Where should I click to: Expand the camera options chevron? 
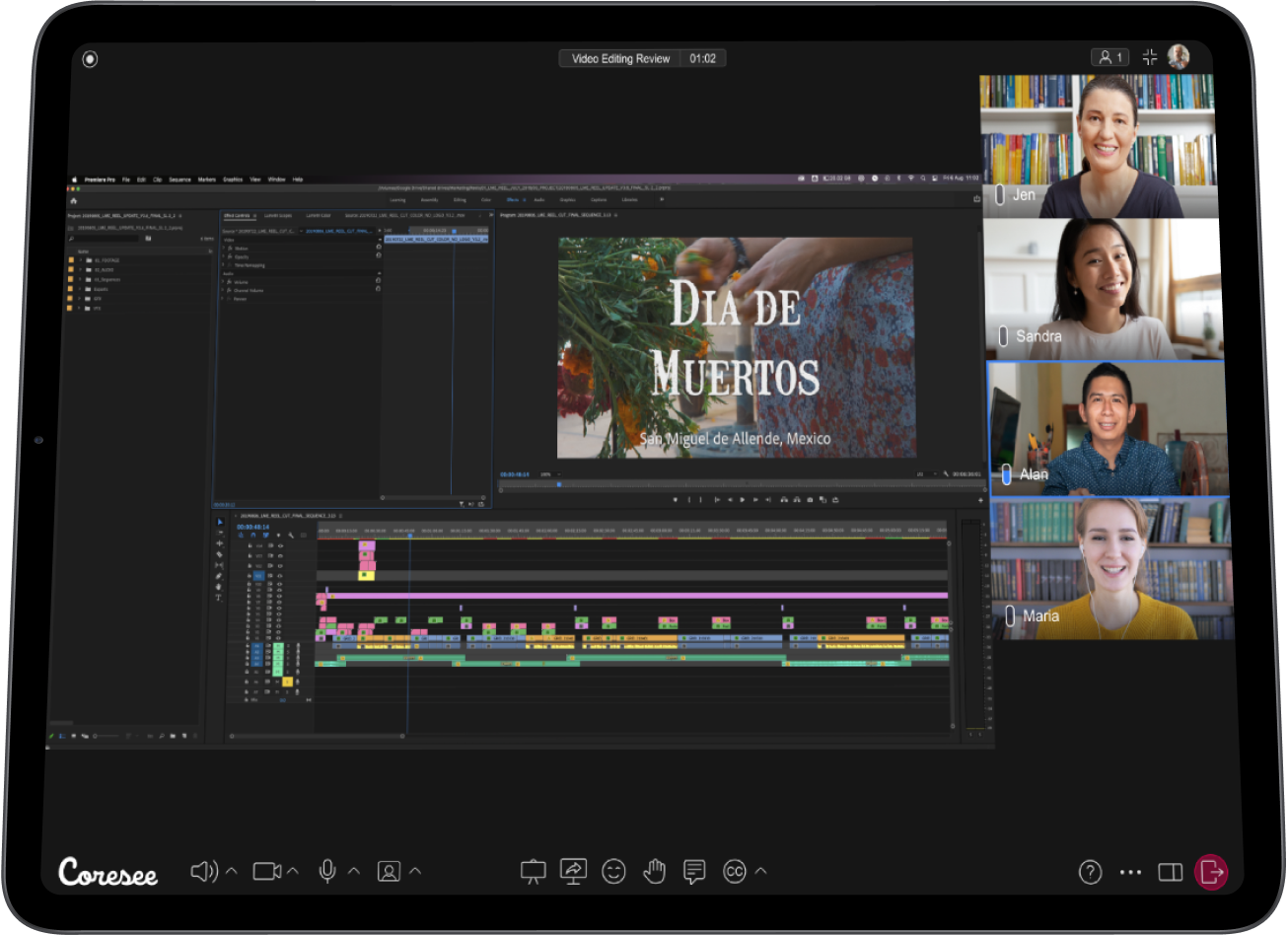point(293,871)
